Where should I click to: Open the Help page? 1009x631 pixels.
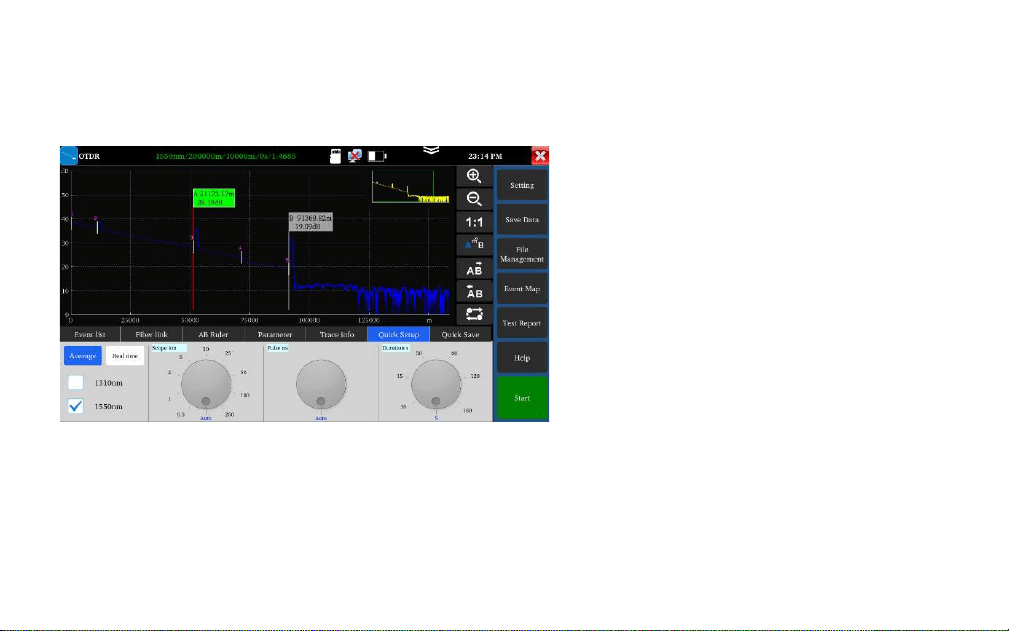(x=522, y=358)
